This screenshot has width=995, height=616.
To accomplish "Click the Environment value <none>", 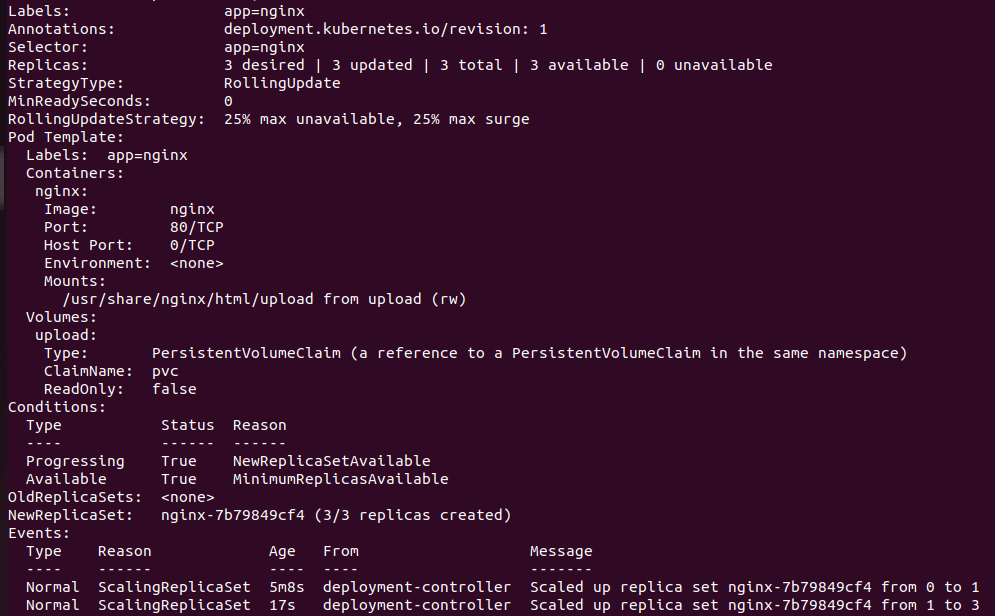I will [196, 263].
